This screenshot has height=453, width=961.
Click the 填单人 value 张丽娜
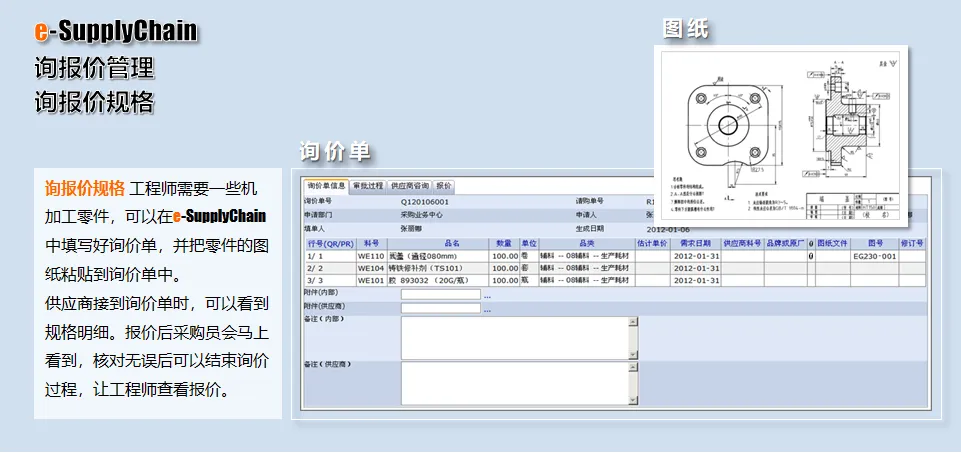[411, 228]
